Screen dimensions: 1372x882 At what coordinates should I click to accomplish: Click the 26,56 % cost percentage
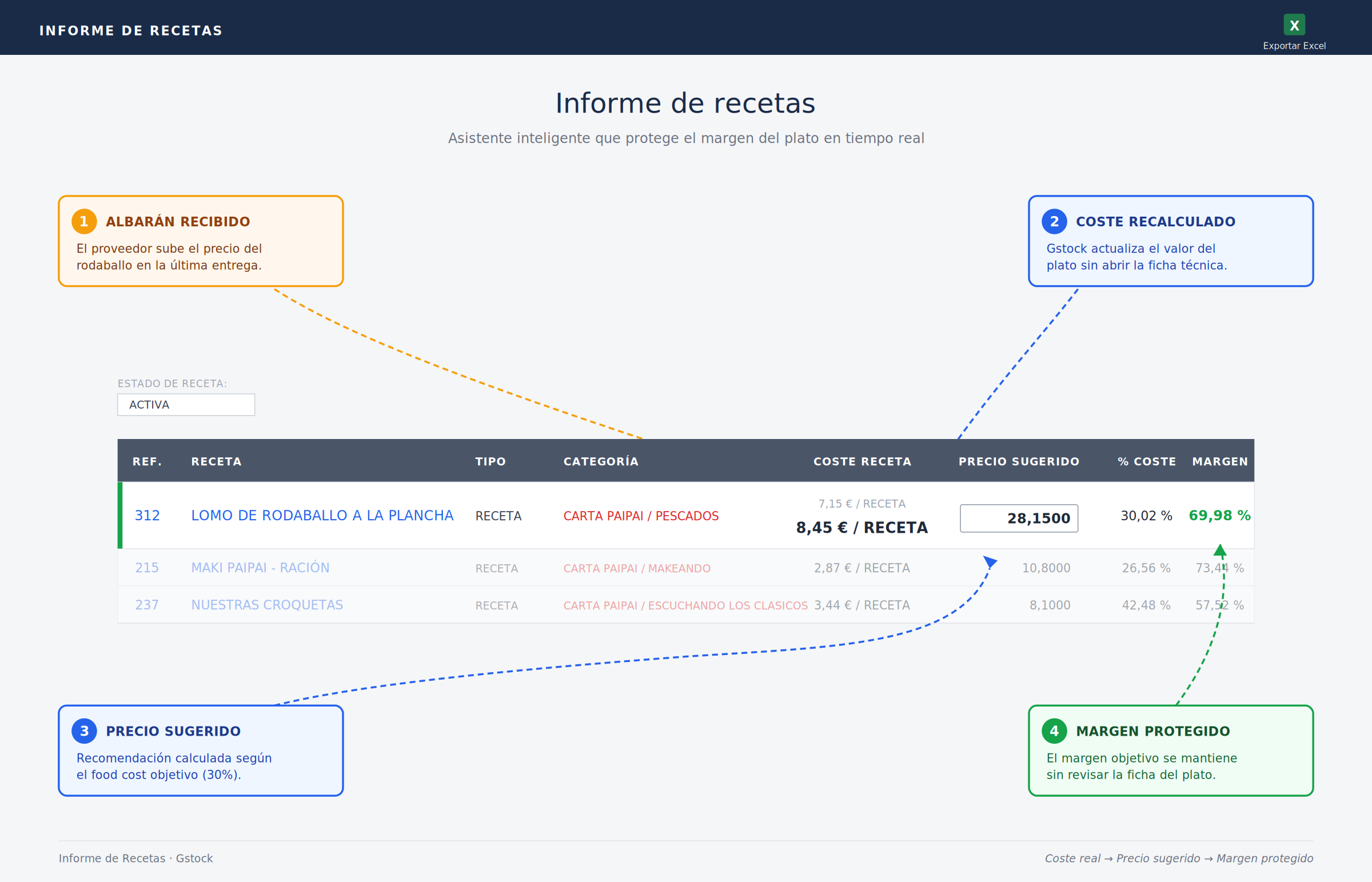pos(1146,568)
